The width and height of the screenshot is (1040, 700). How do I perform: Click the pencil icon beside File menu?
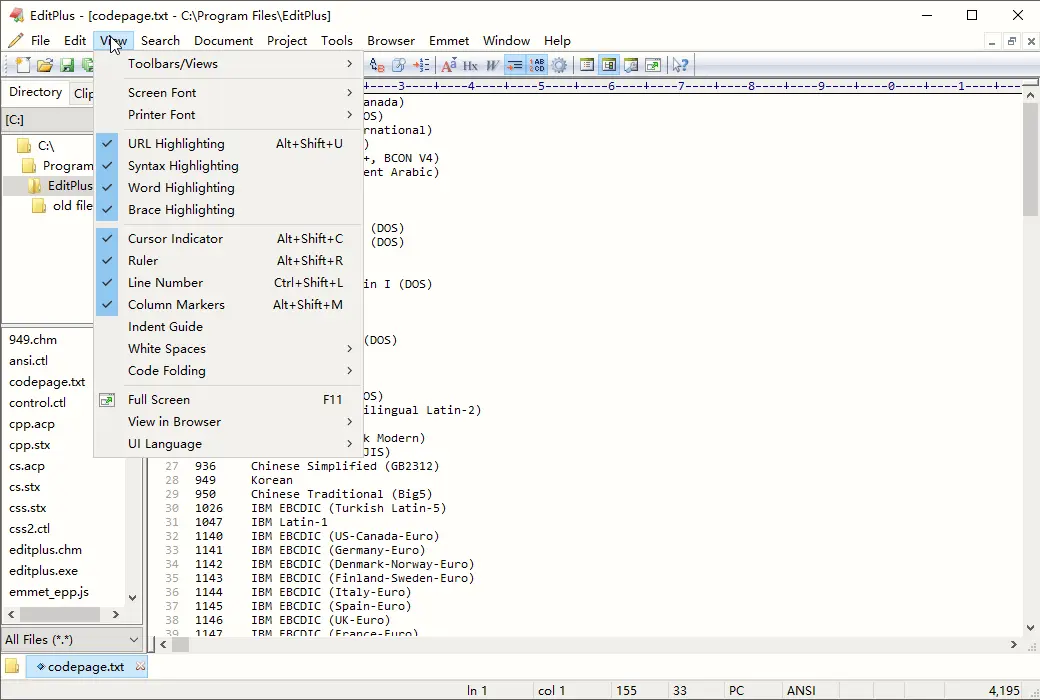[15, 40]
